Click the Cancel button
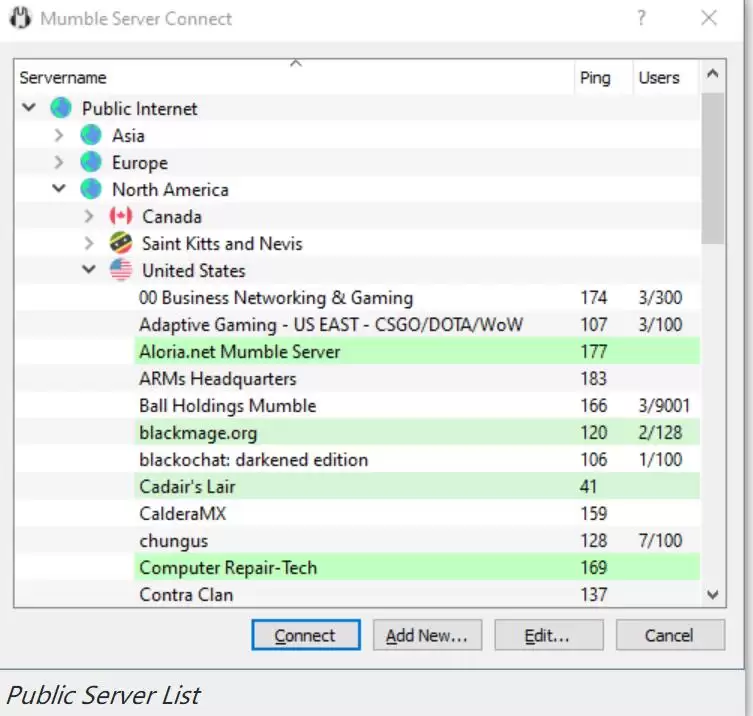Image resolution: width=753 pixels, height=716 pixels. pyautogui.click(x=670, y=635)
